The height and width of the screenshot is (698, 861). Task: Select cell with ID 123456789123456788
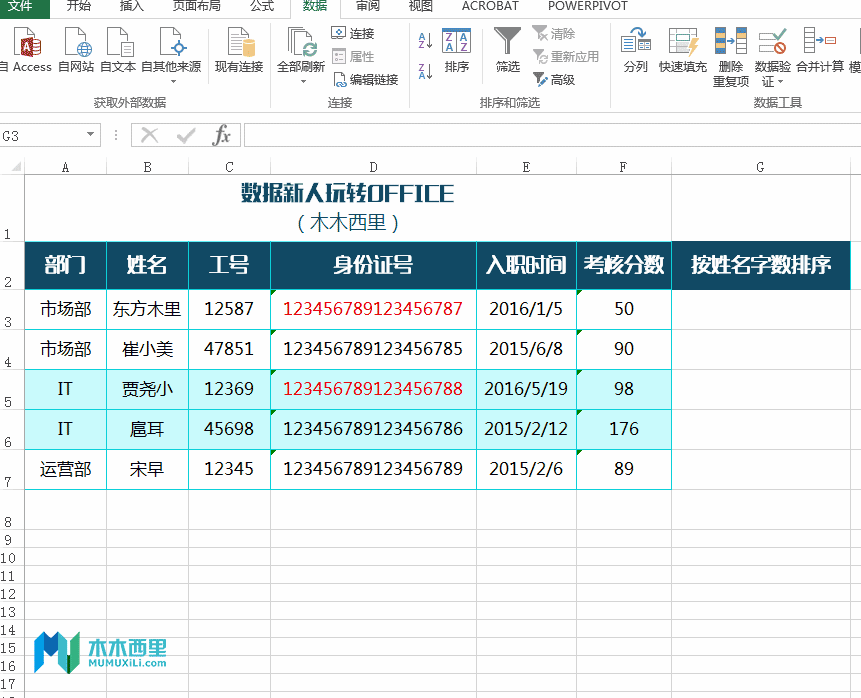click(x=373, y=389)
